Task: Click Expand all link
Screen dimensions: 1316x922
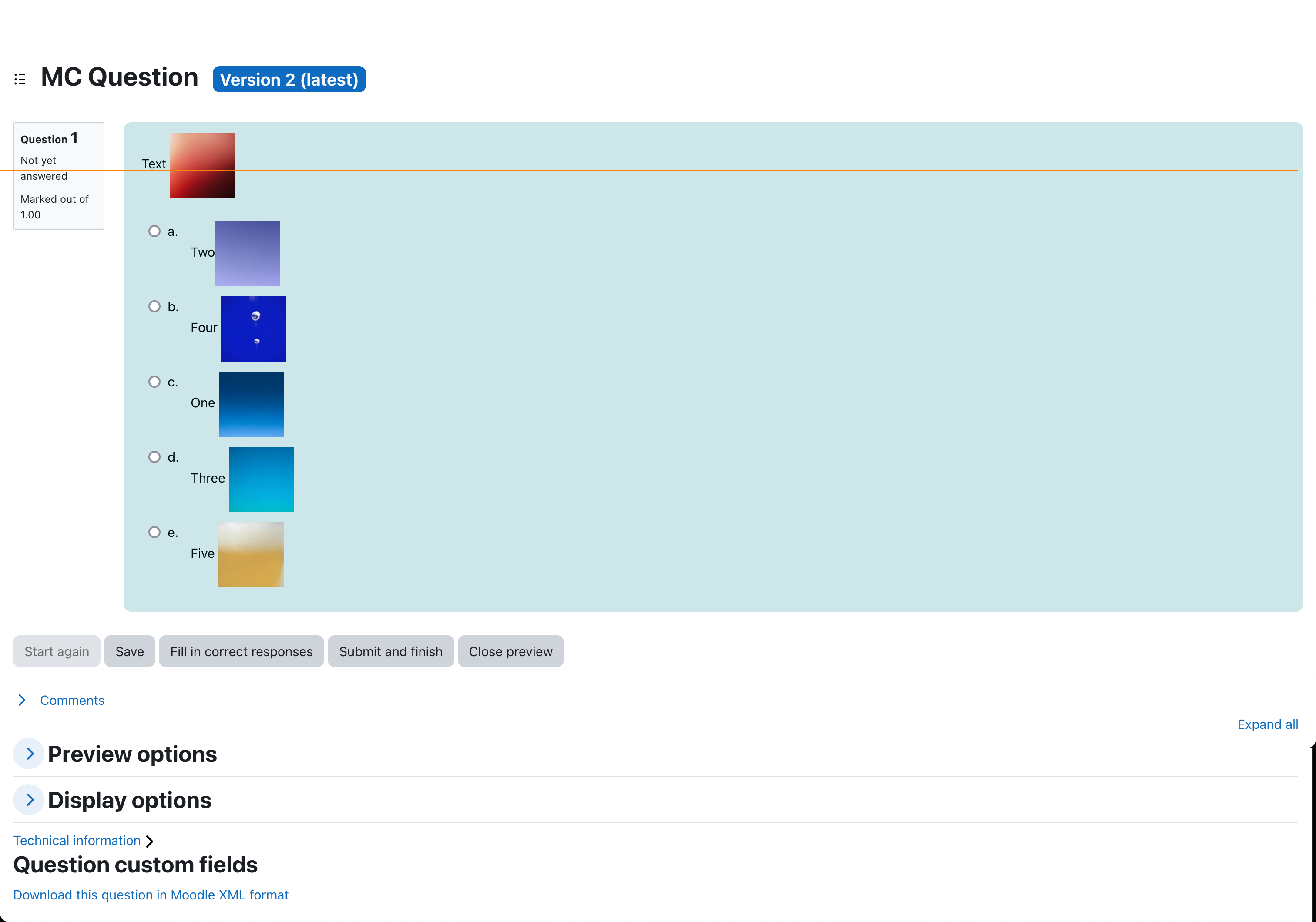Action: [x=1268, y=724]
